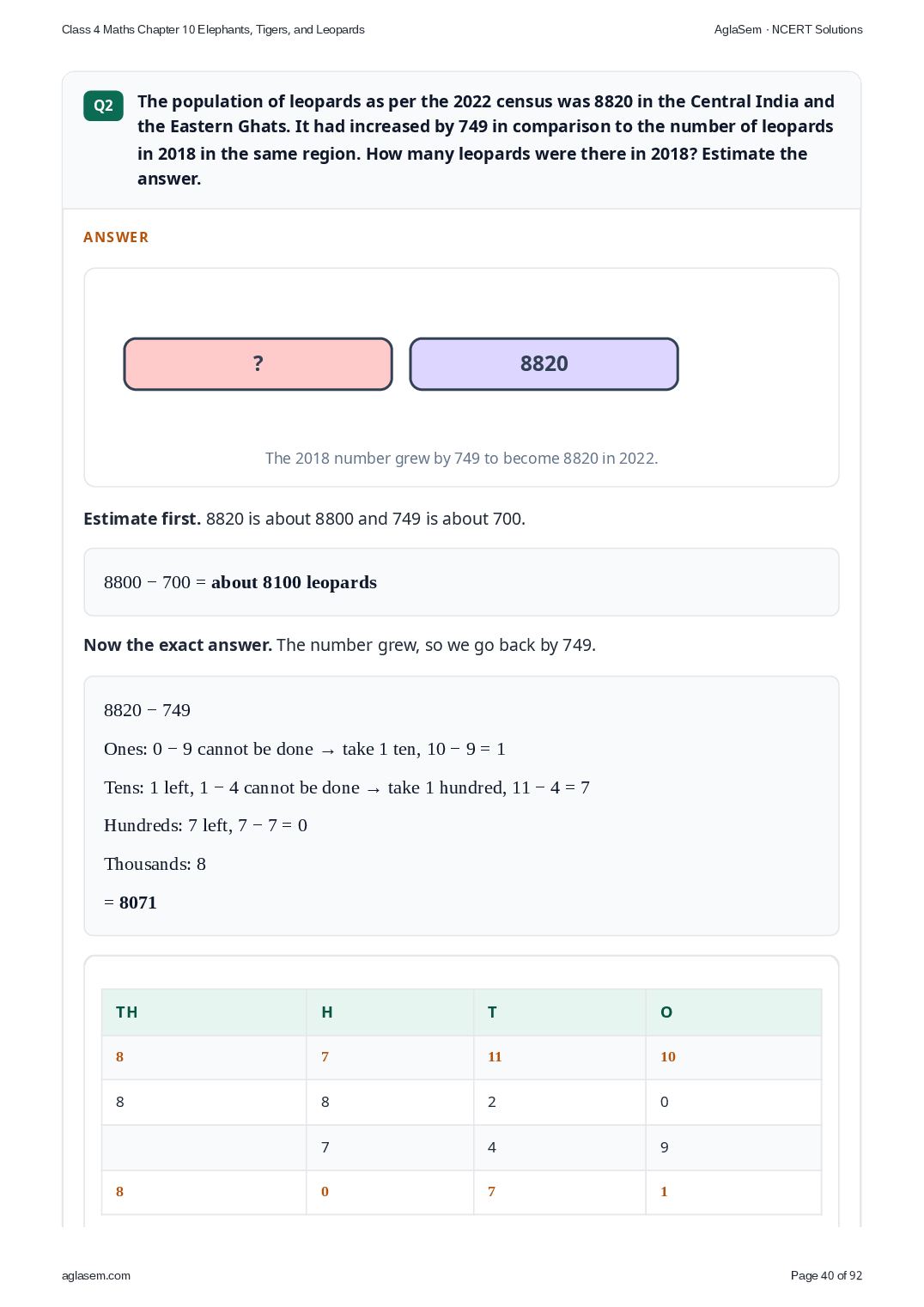The image size is (924, 1307).
Task: Click the bold 8071 final answer
Action: pyautogui.click(x=138, y=903)
